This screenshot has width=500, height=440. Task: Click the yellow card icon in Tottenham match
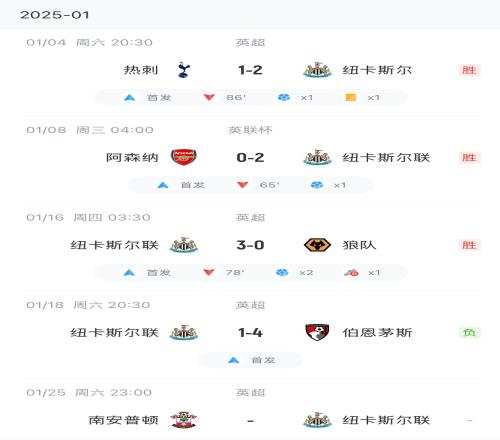pos(351,97)
